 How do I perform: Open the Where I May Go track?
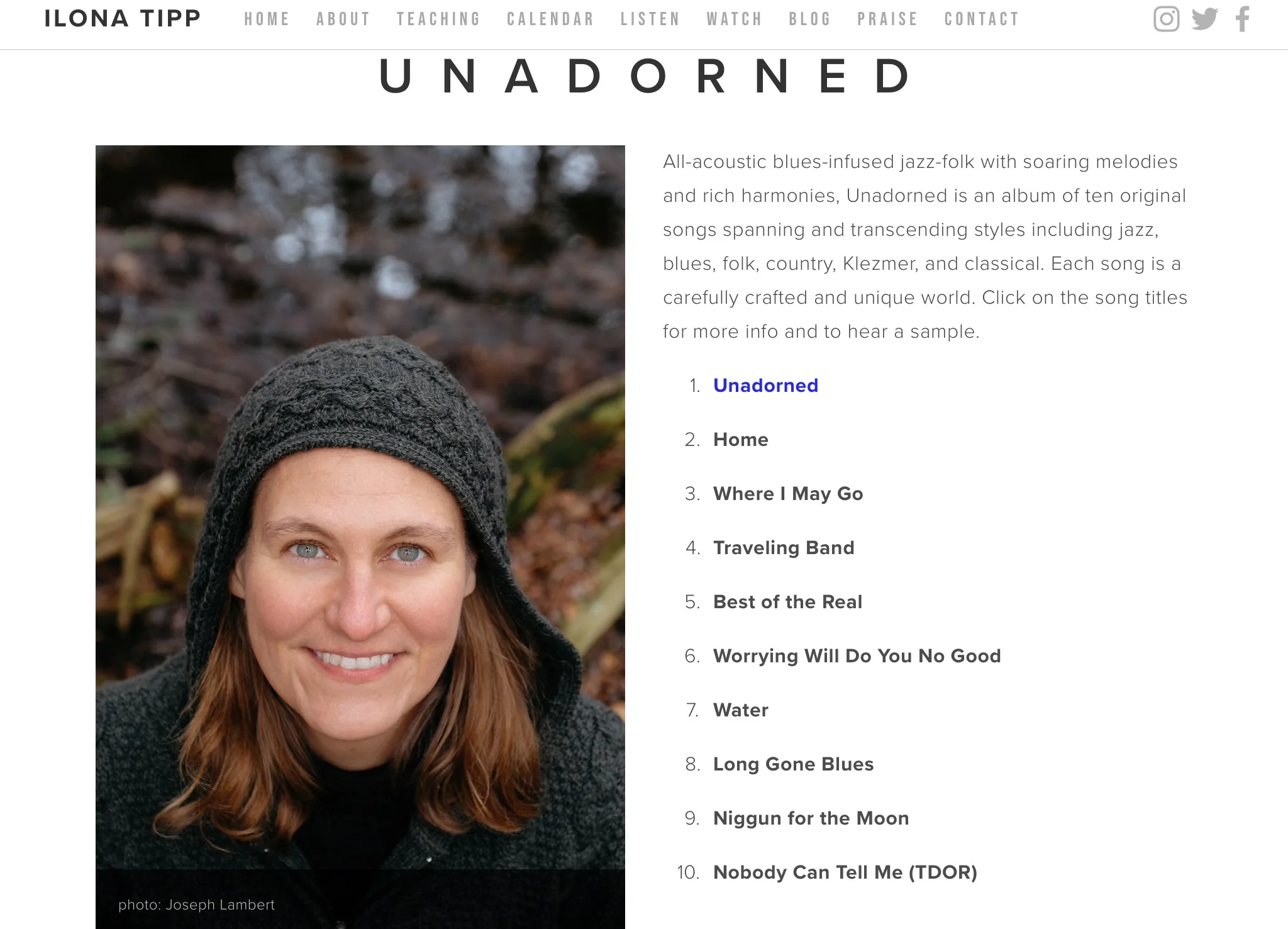[x=788, y=494]
